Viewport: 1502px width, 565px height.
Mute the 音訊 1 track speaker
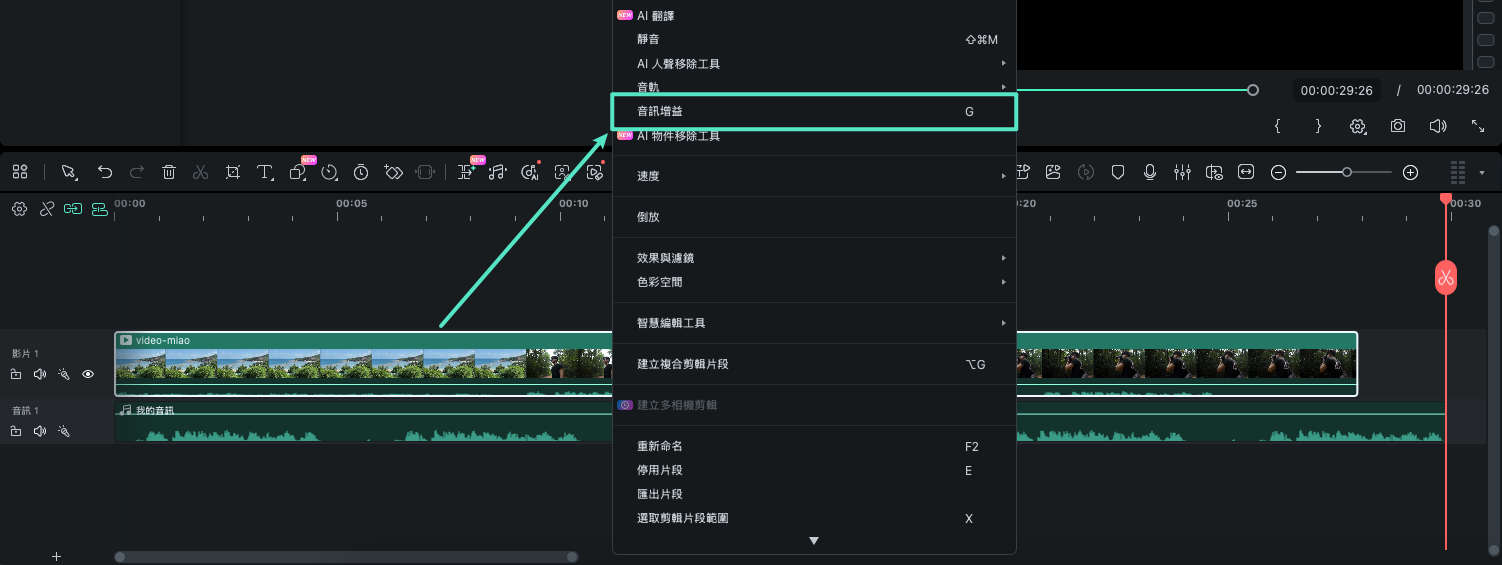point(40,431)
